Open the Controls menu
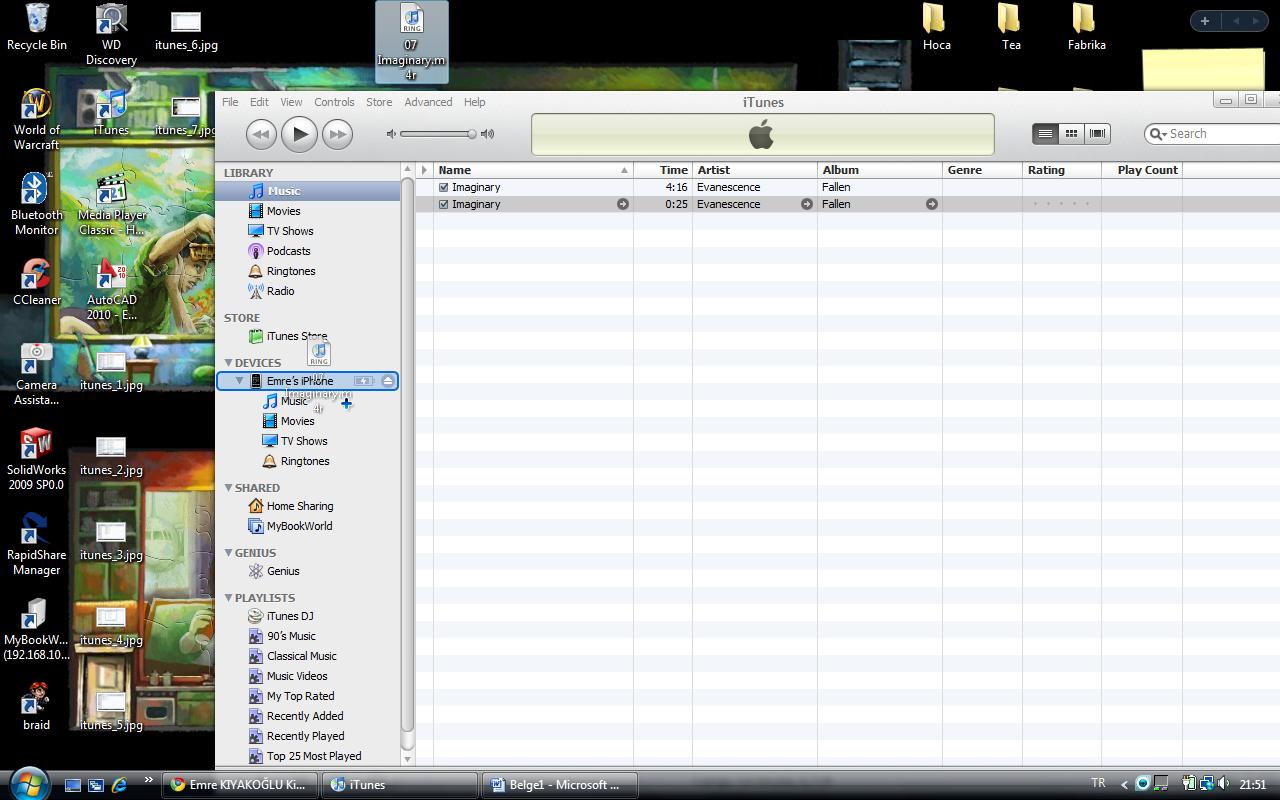The width and height of the screenshot is (1280, 800). [334, 102]
